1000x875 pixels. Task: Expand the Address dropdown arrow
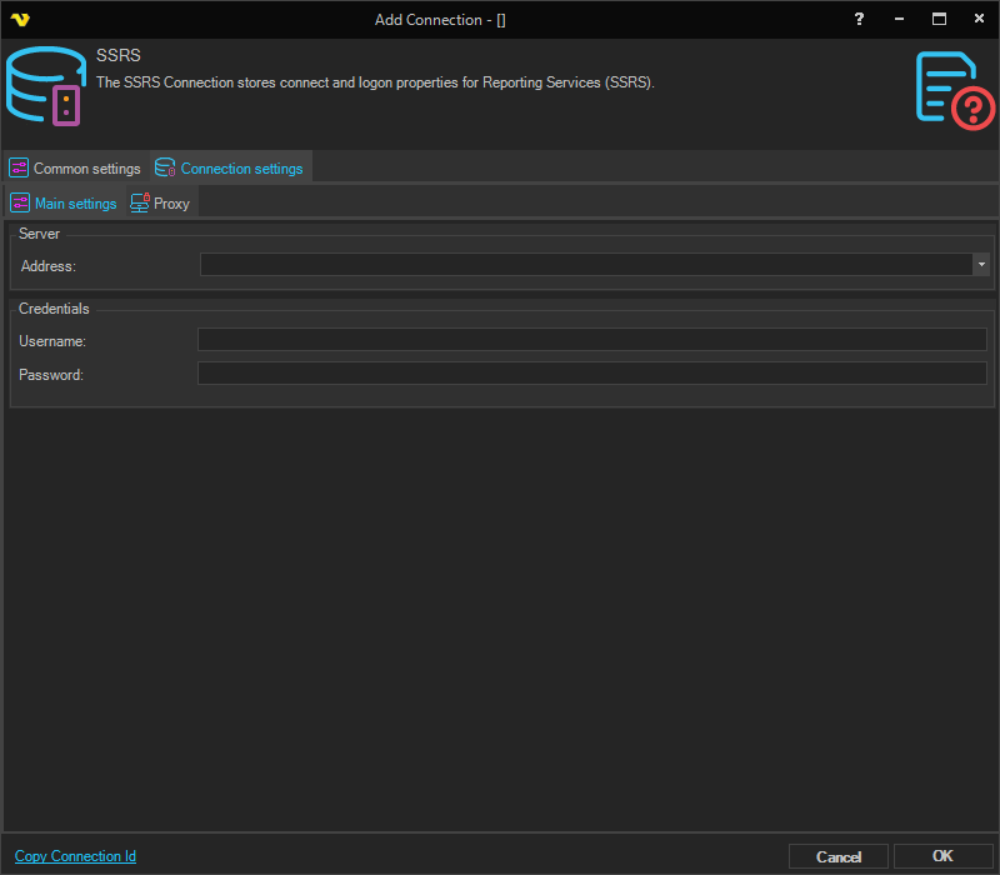(982, 264)
